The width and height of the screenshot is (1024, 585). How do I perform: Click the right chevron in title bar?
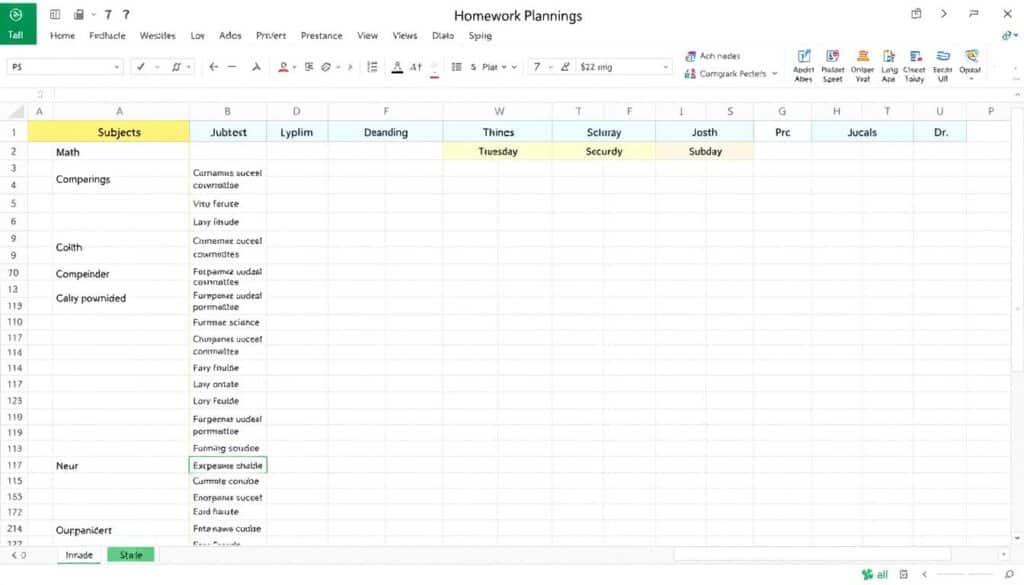click(944, 14)
